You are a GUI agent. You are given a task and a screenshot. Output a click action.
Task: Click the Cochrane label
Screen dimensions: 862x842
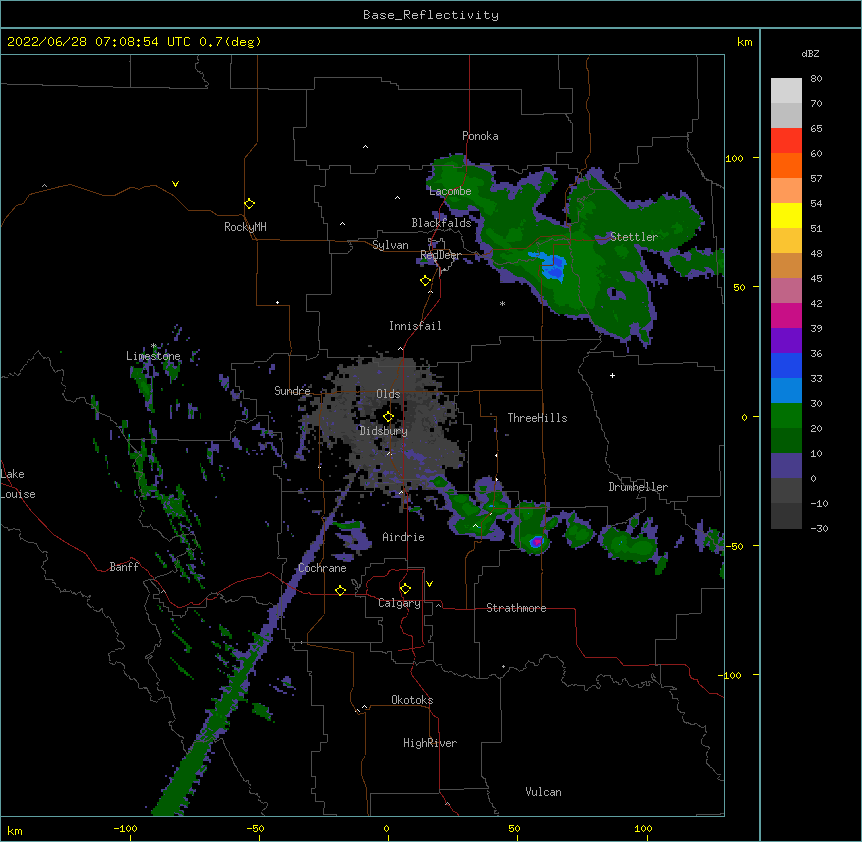coord(322,568)
